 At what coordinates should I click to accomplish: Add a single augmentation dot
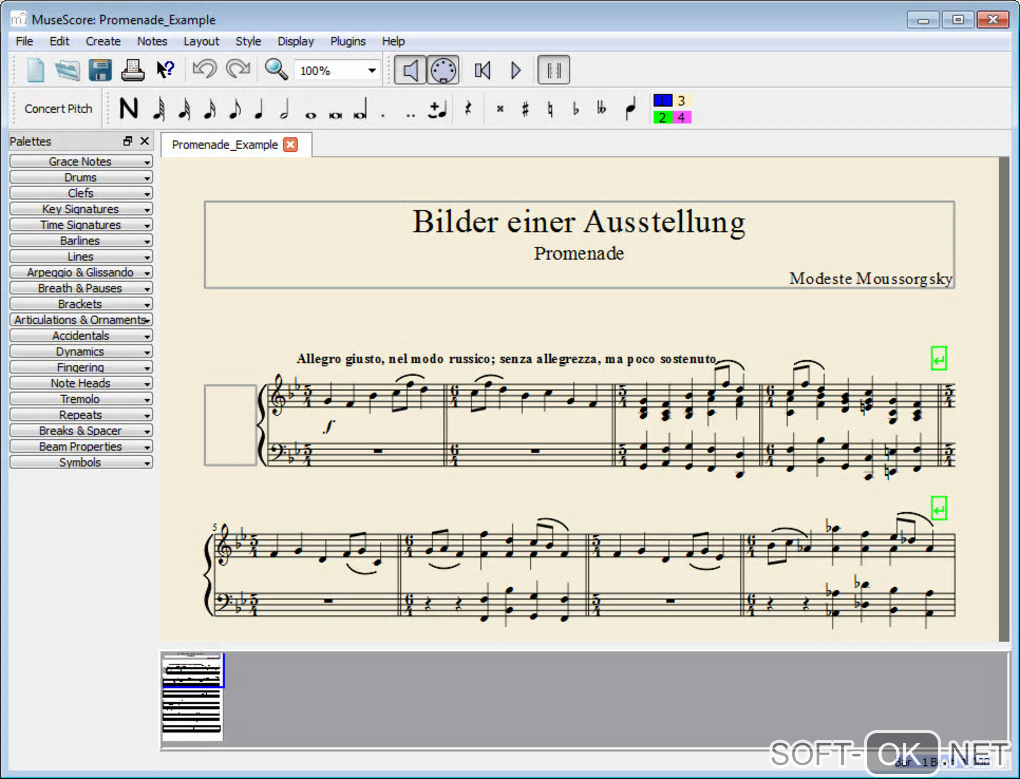[x=383, y=115]
